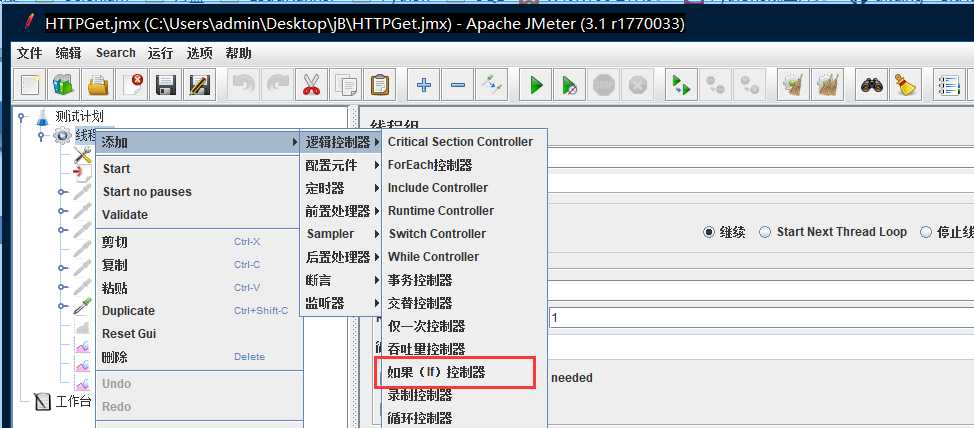Open the 运行 menu
The image size is (974, 428).
[160, 53]
